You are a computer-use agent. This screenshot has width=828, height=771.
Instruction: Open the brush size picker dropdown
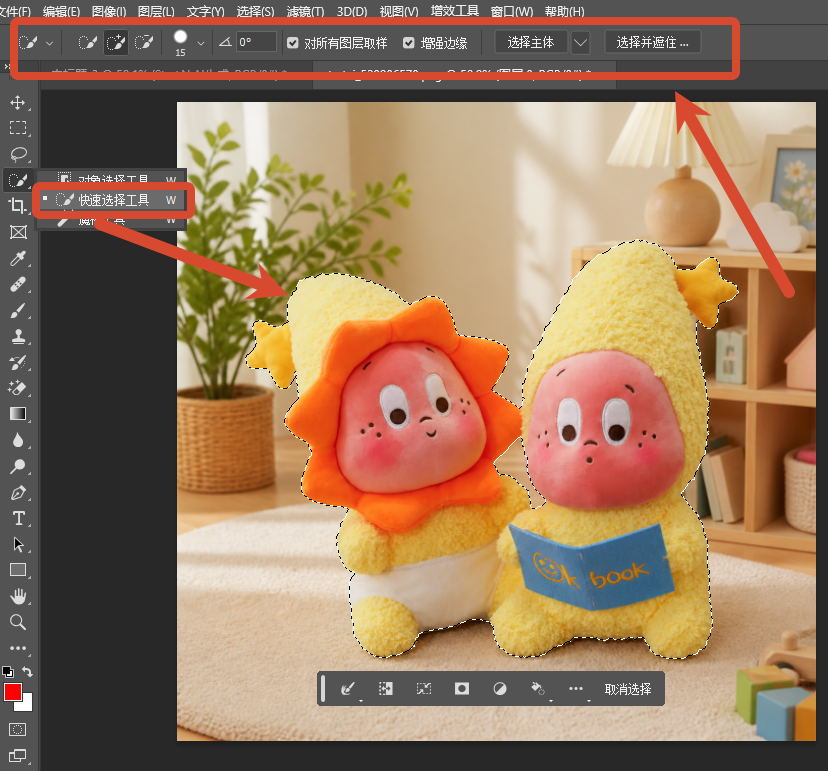[x=201, y=43]
